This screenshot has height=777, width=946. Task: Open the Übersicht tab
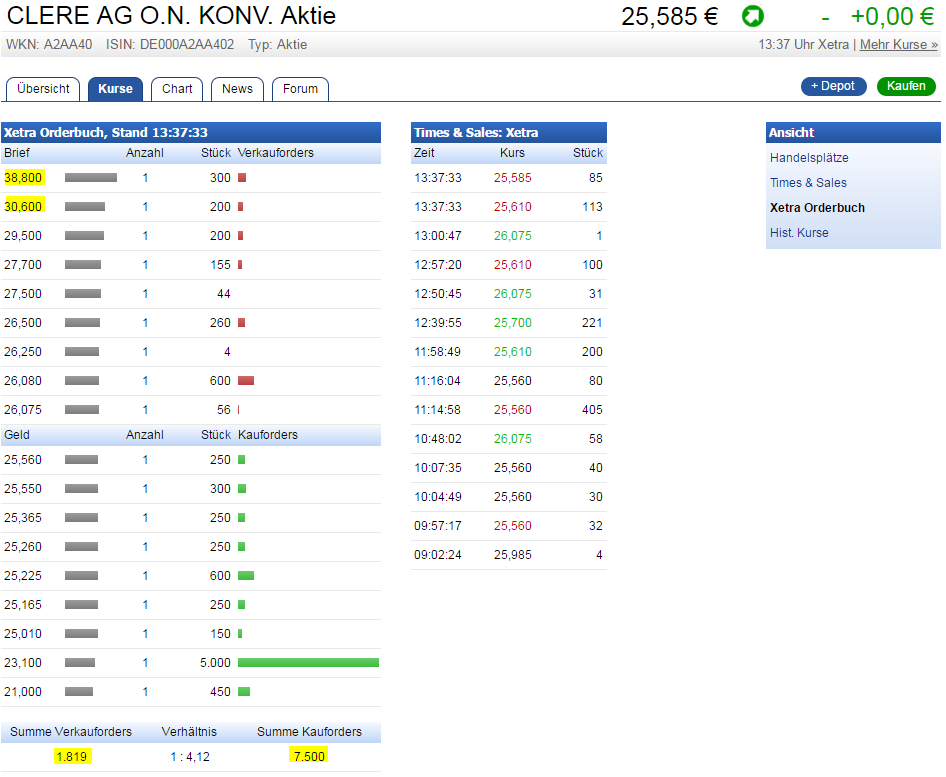43,89
